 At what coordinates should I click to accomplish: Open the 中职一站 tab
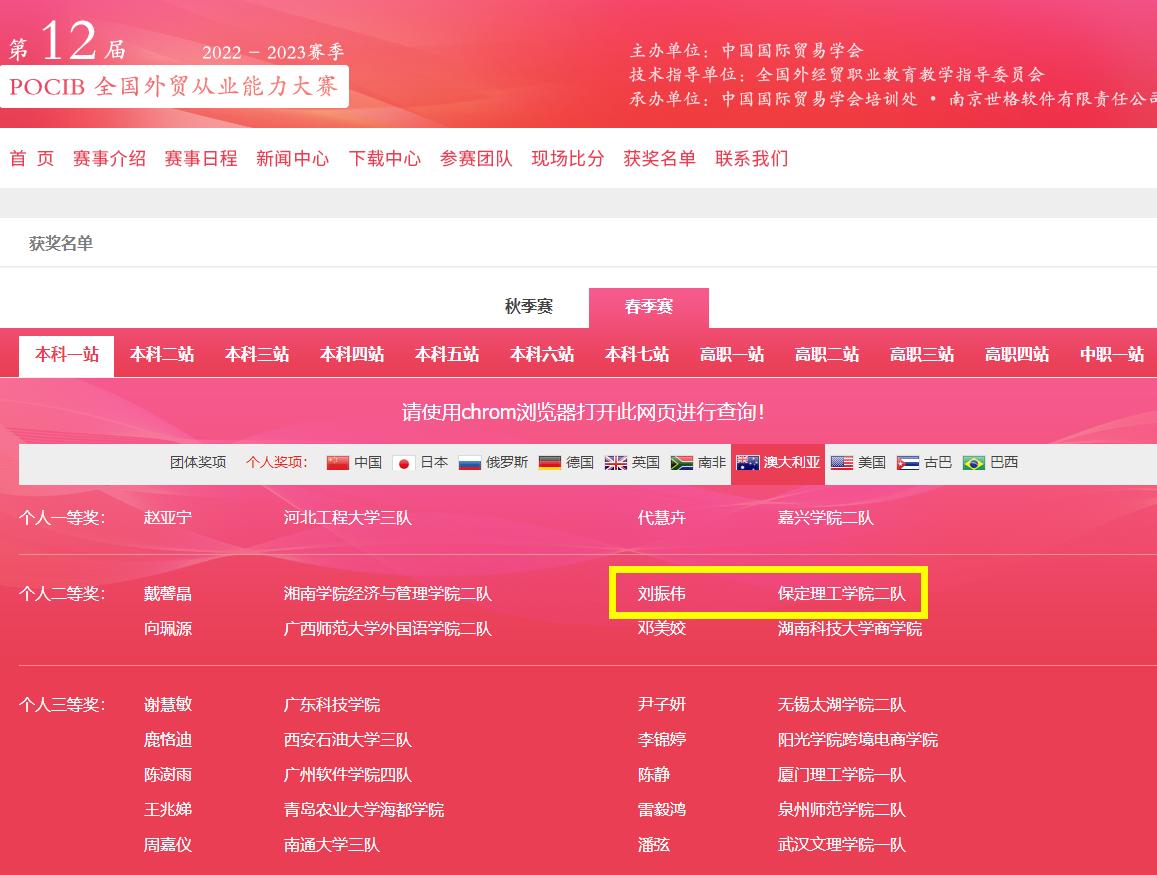pos(1110,354)
